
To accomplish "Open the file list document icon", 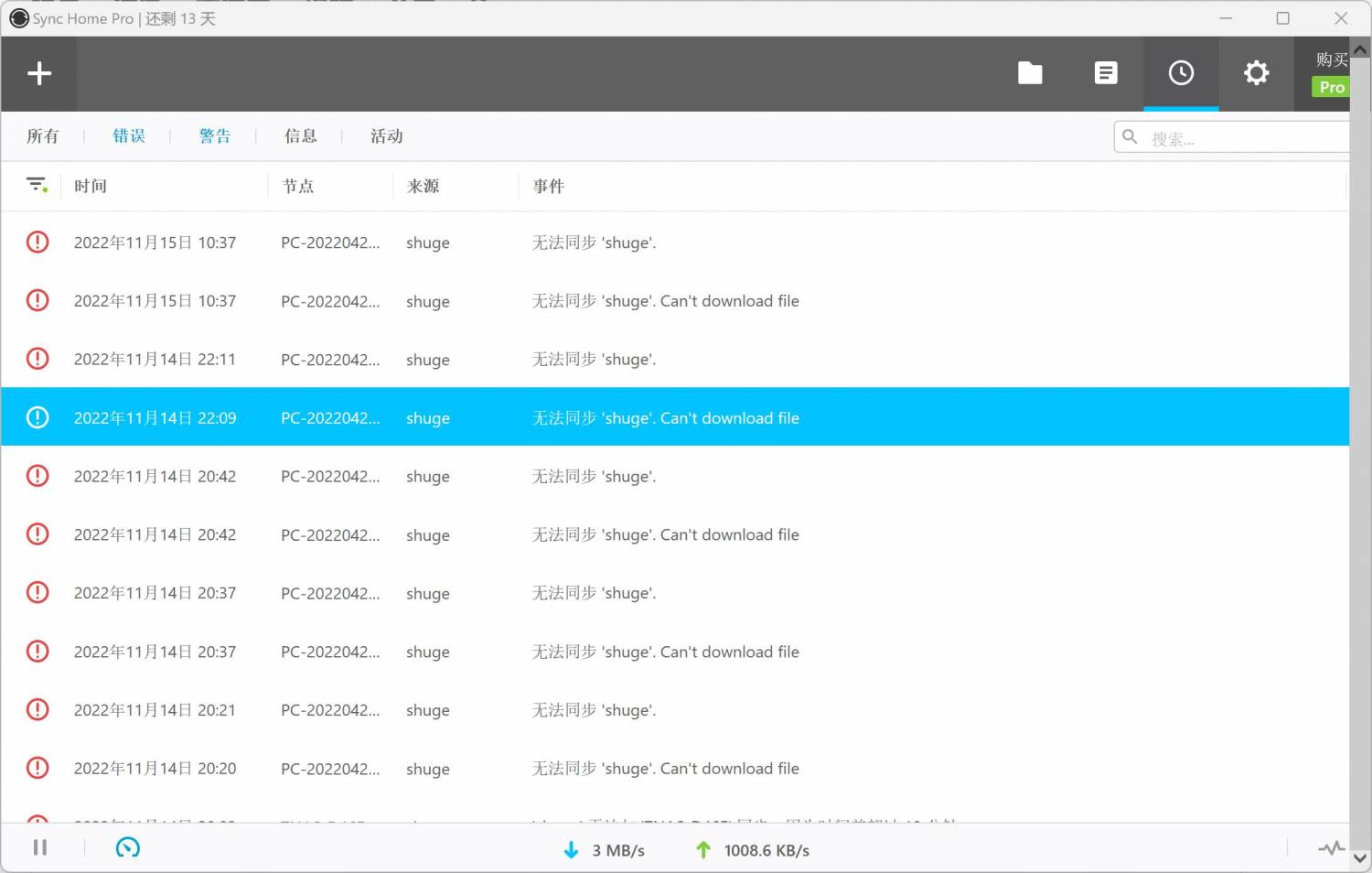I will [x=1106, y=73].
